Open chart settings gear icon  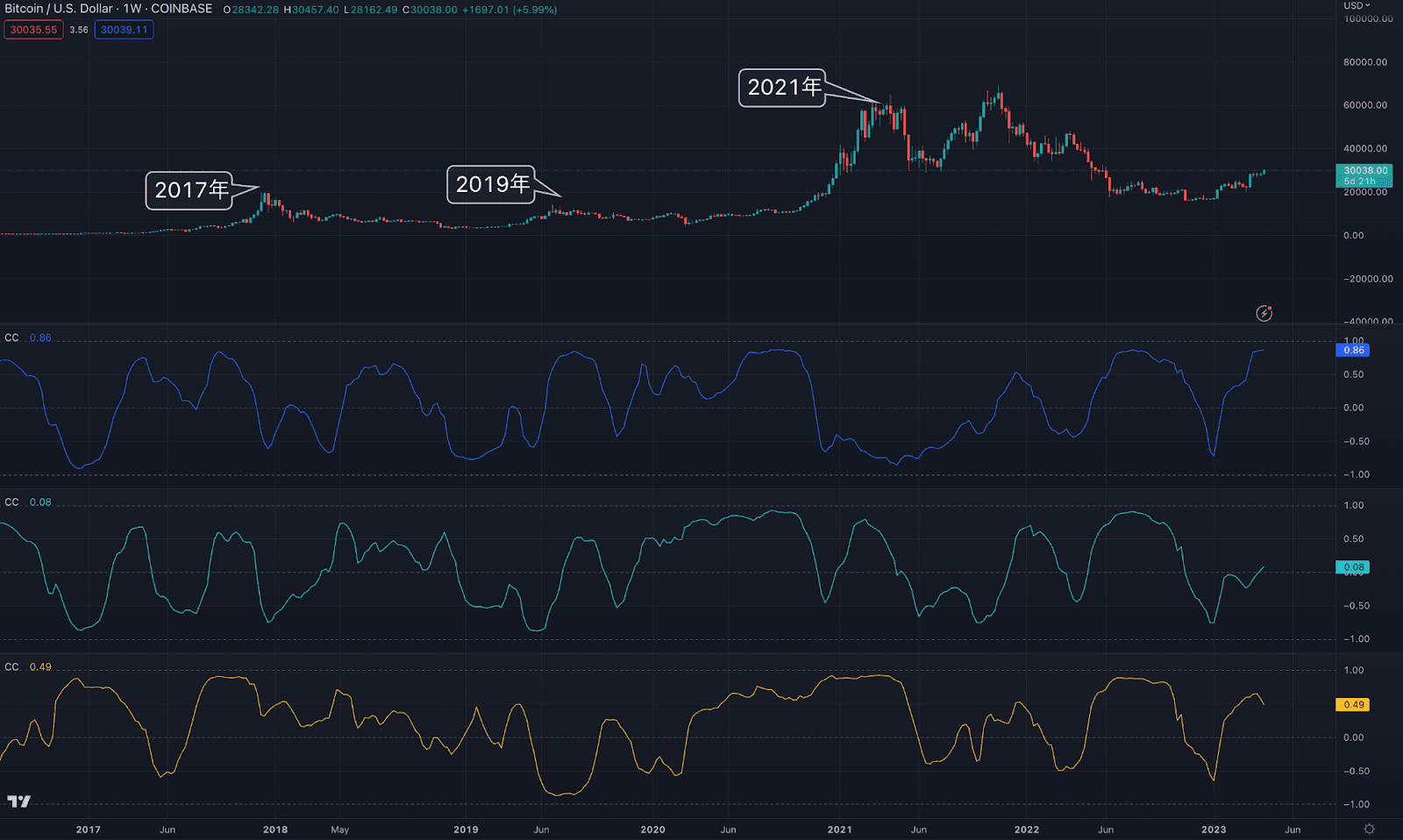[1369, 829]
